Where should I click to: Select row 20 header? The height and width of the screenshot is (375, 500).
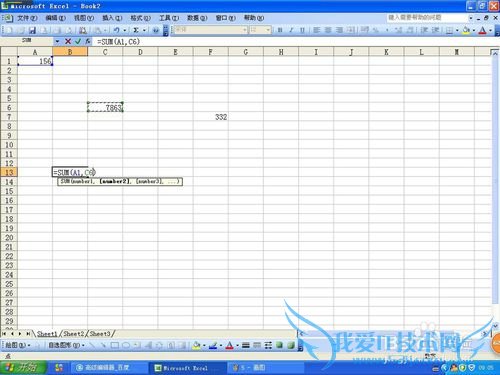[9, 238]
